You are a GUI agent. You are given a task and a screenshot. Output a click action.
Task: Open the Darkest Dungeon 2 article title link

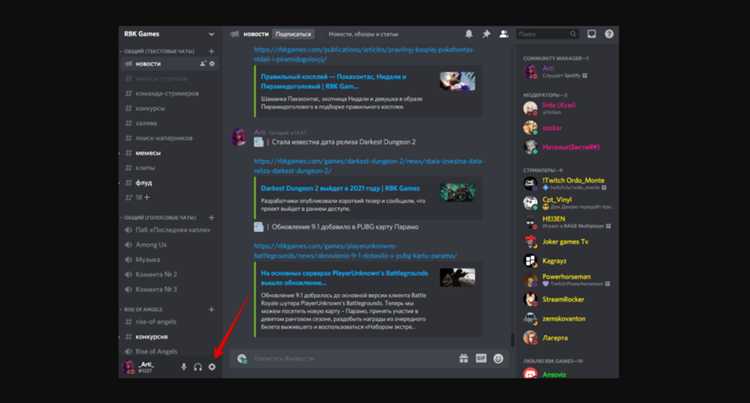coord(340,188)
